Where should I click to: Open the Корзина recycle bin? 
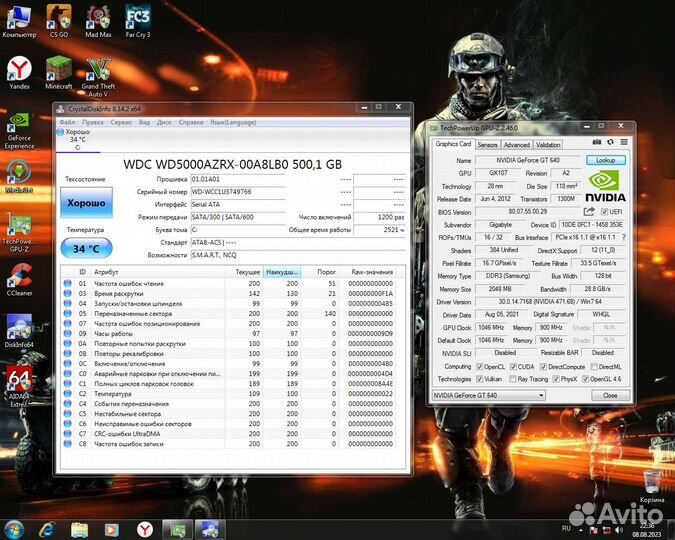click(x=652, y=487)
